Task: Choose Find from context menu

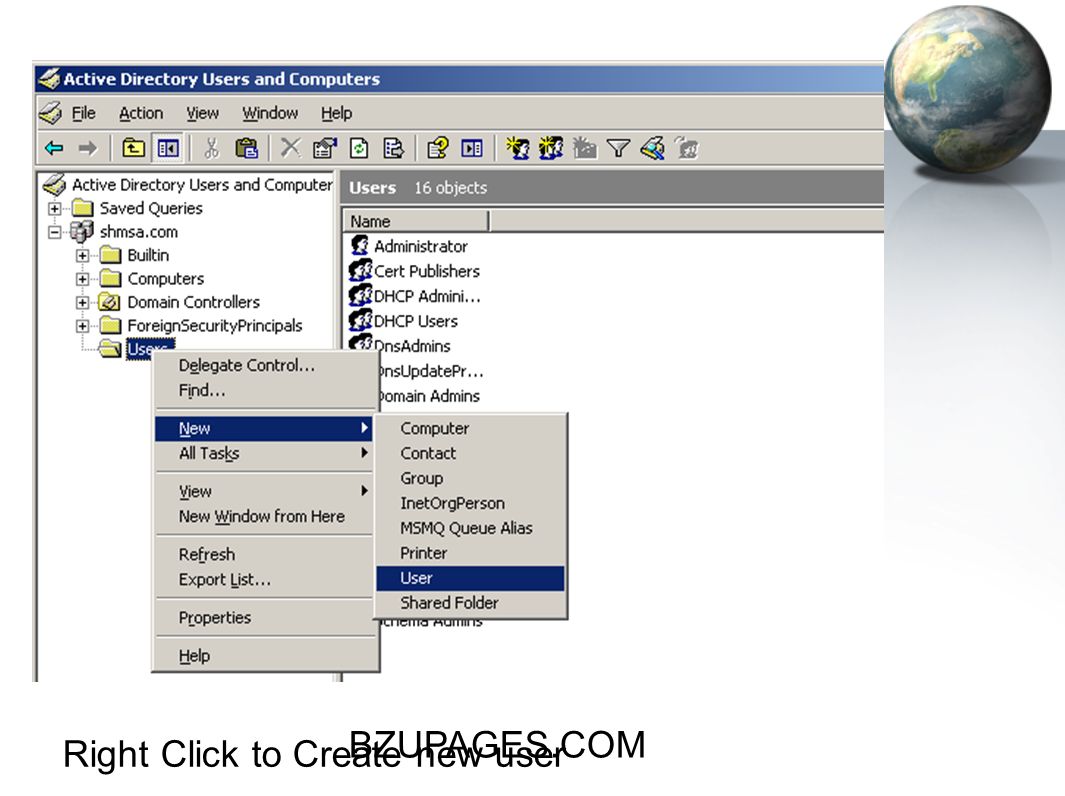Action: (264, 391)
